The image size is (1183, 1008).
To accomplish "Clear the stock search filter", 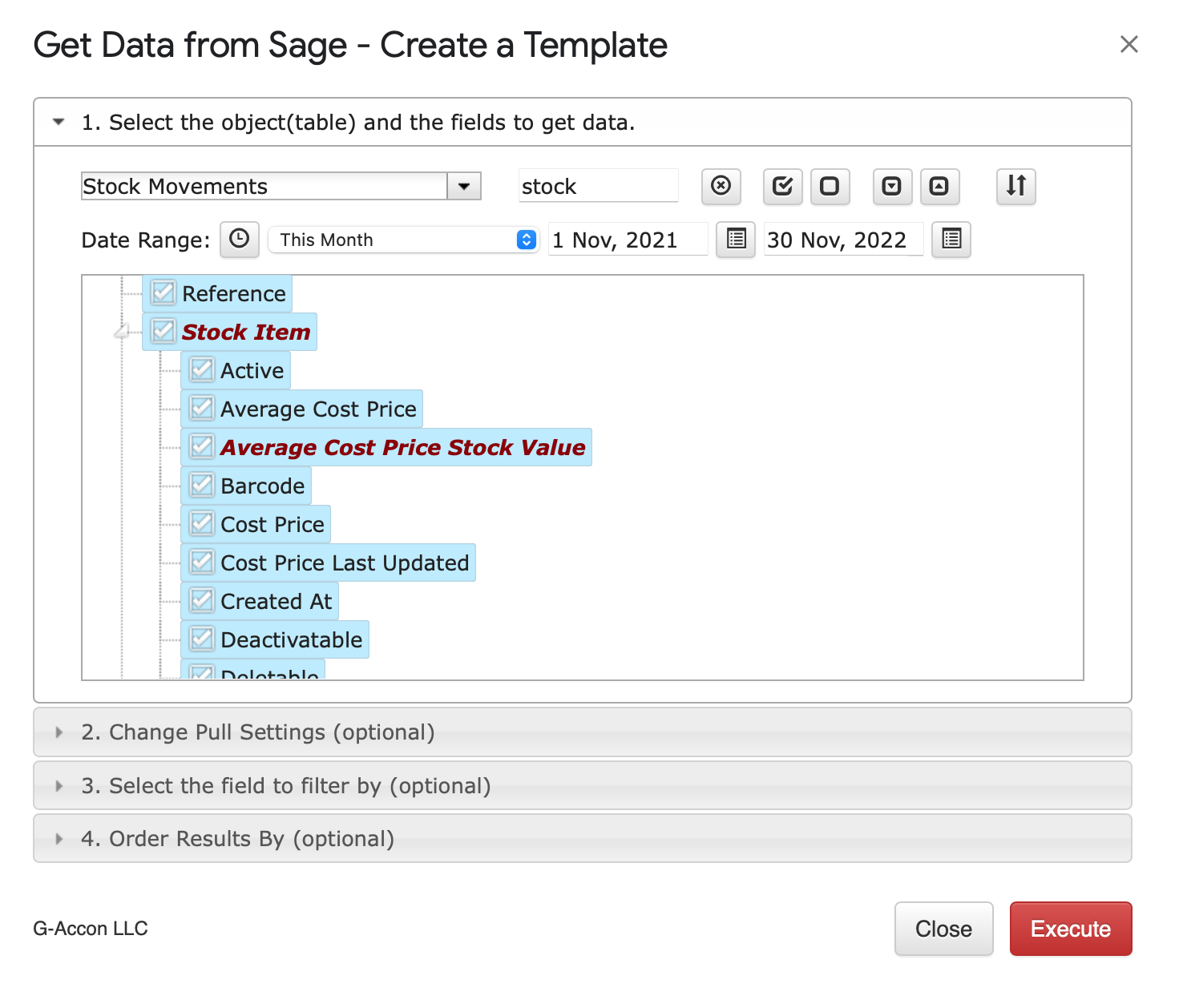I will pyautogui.click(x=721, y=187).
